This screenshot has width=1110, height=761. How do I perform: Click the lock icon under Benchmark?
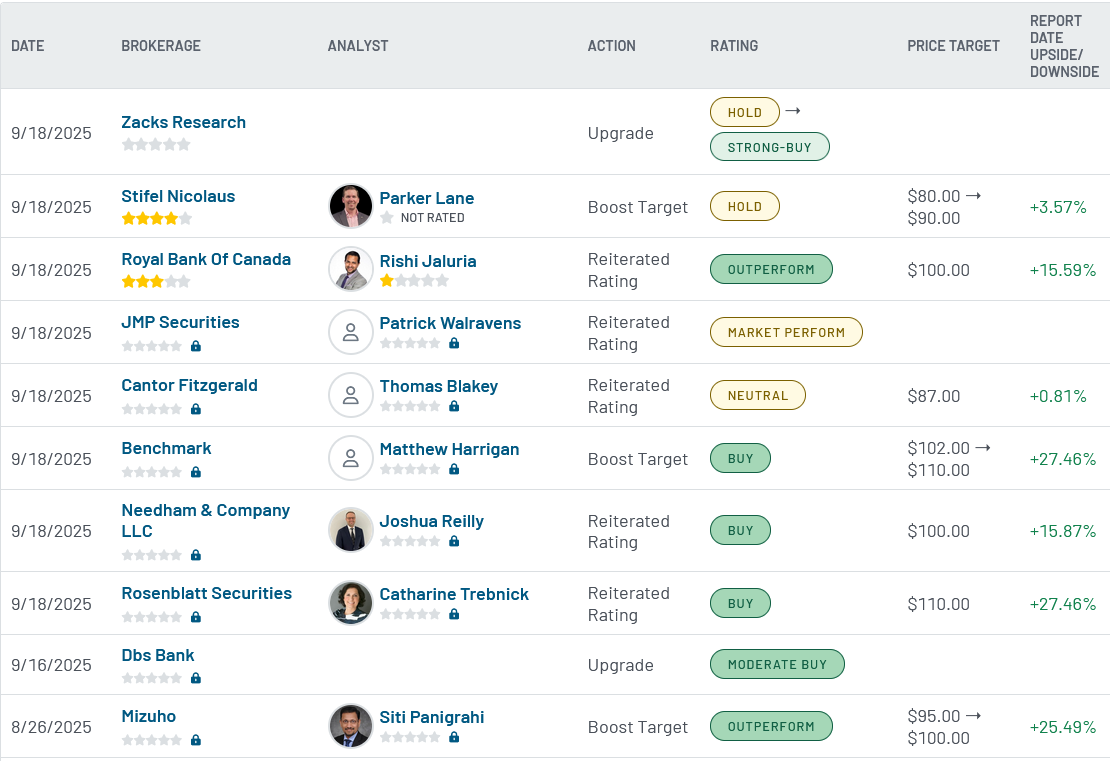pyautogui.click(x=196, y=472)
